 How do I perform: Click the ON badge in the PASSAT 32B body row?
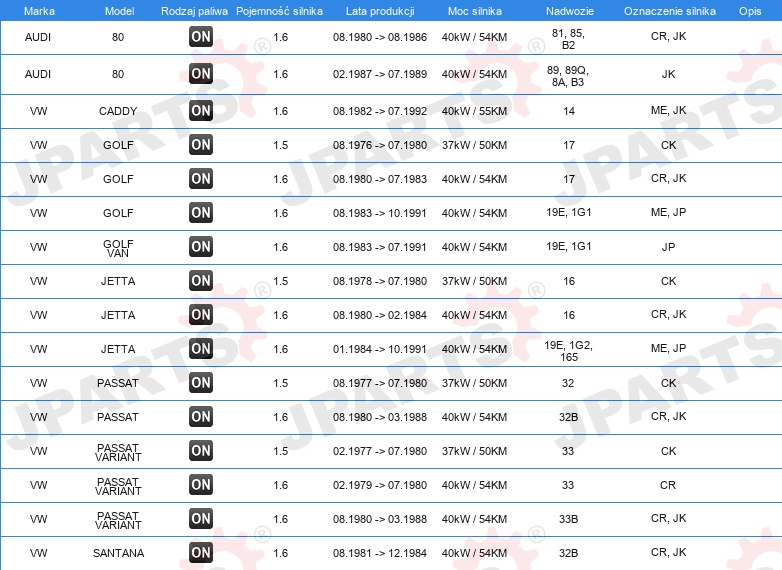pyautogui.click(x=201, y=416)
